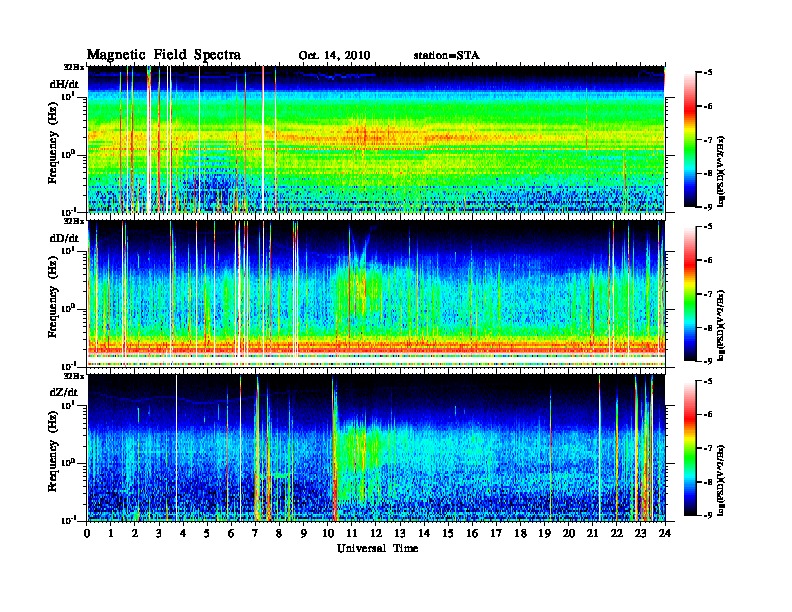Click the log(PSD) label beside dH/dt color scale

pyautogui.click(x=722, y=172)
